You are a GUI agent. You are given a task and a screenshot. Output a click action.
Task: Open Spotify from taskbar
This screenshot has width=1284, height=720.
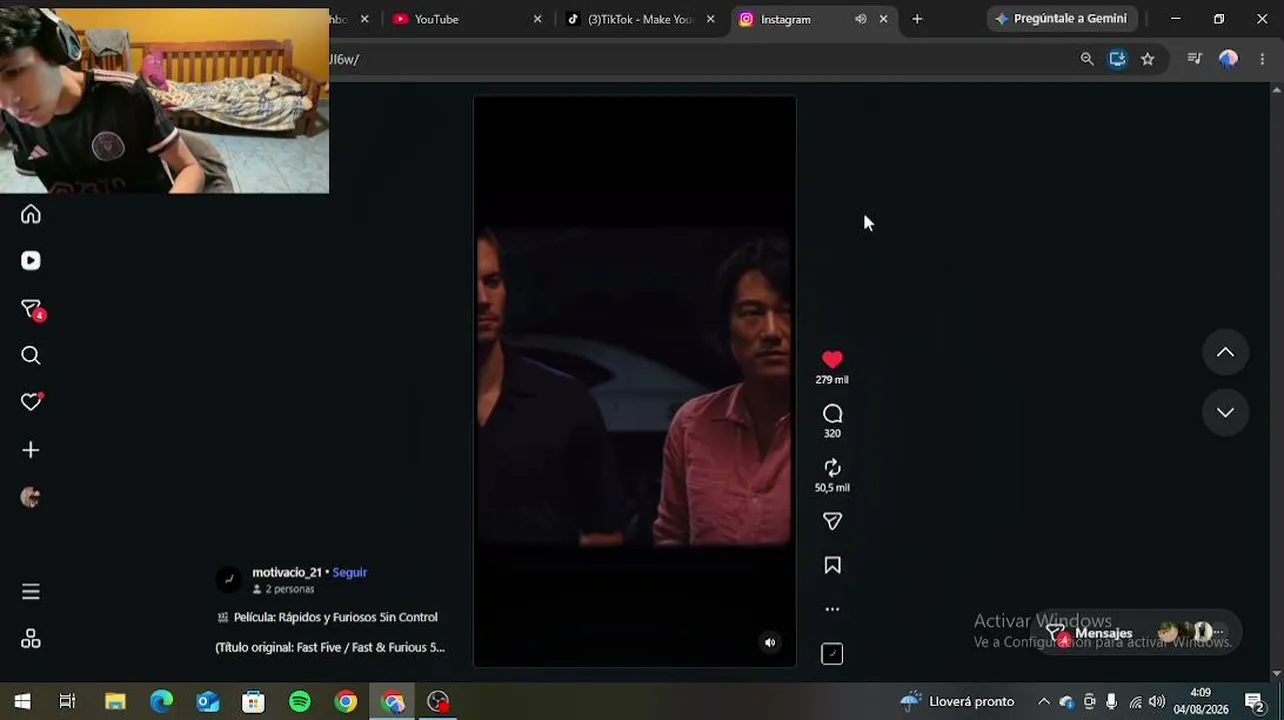299,702
